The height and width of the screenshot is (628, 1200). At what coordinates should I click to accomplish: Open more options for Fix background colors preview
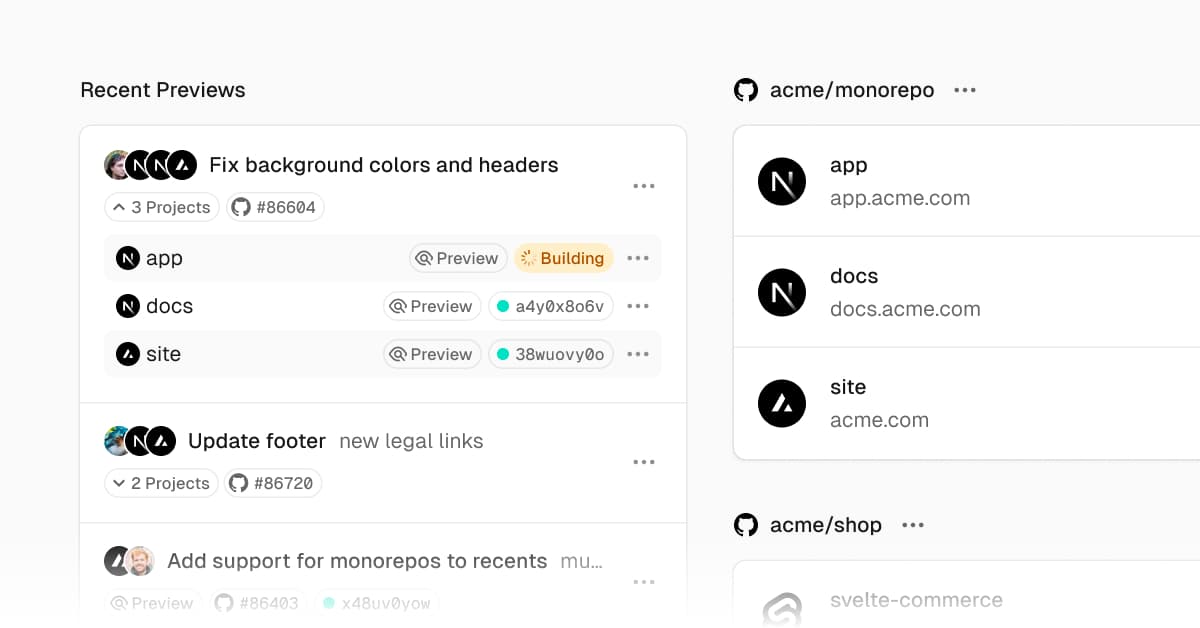[x=644, y=186]
